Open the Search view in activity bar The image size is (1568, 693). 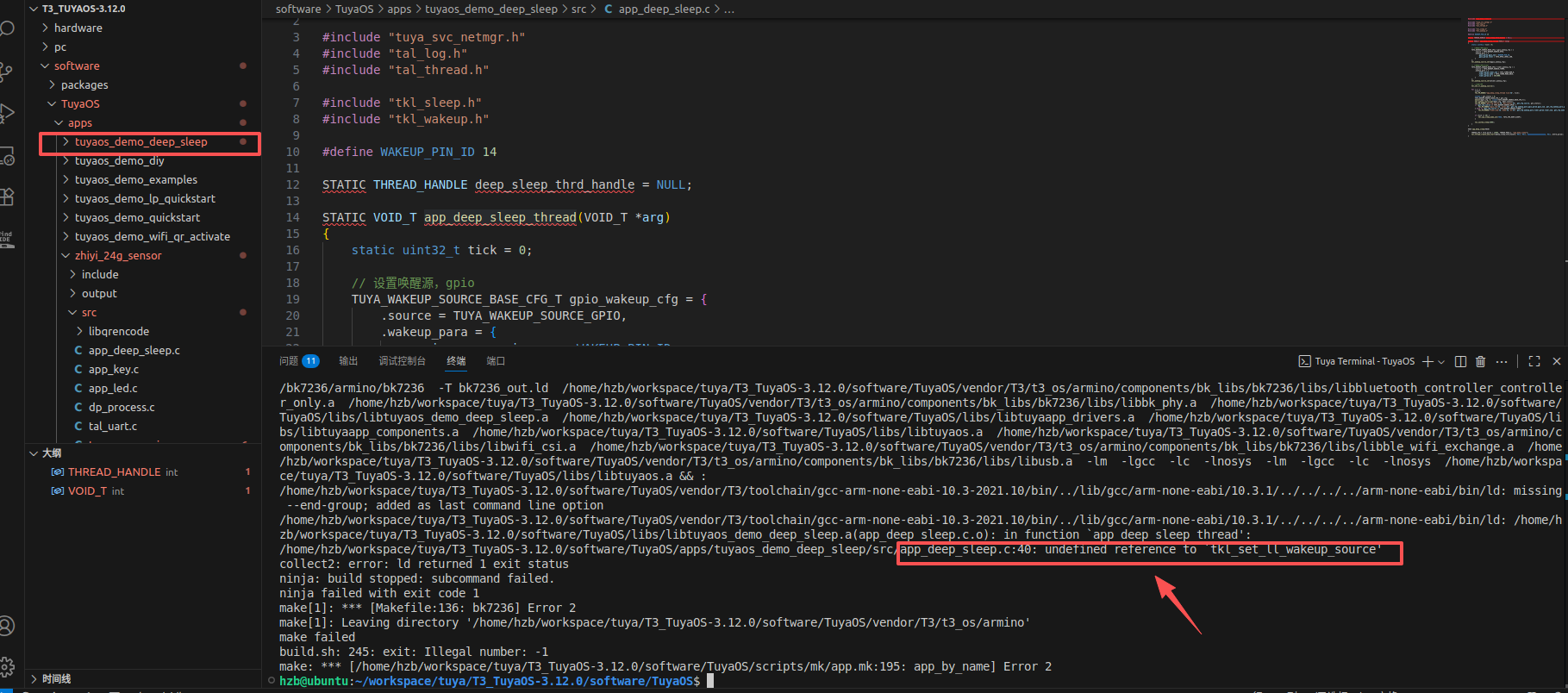coord(7,28)
